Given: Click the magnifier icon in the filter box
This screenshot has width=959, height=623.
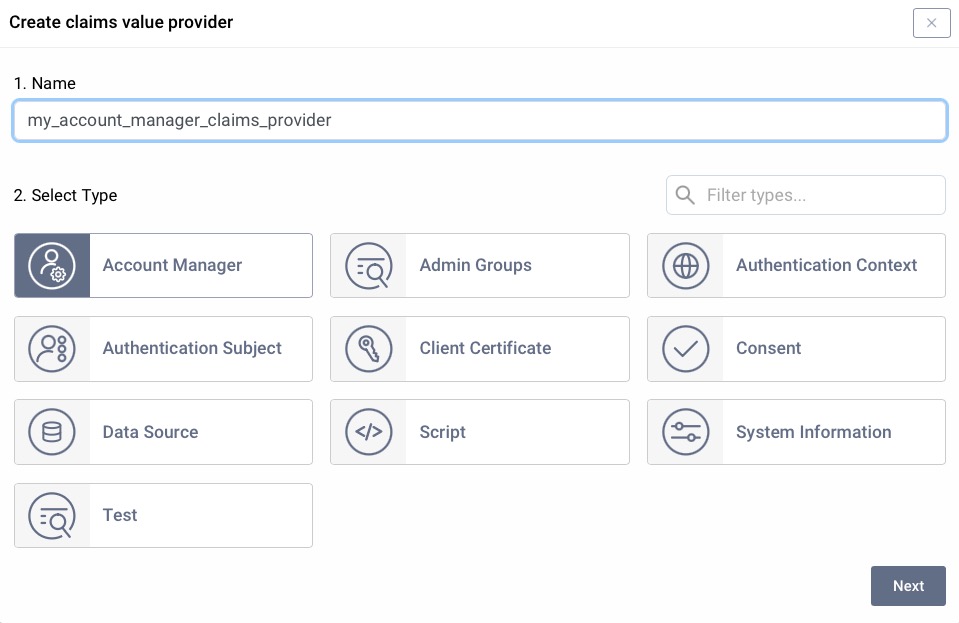Looking at the screenshot, I should click(x=685, y=195).
